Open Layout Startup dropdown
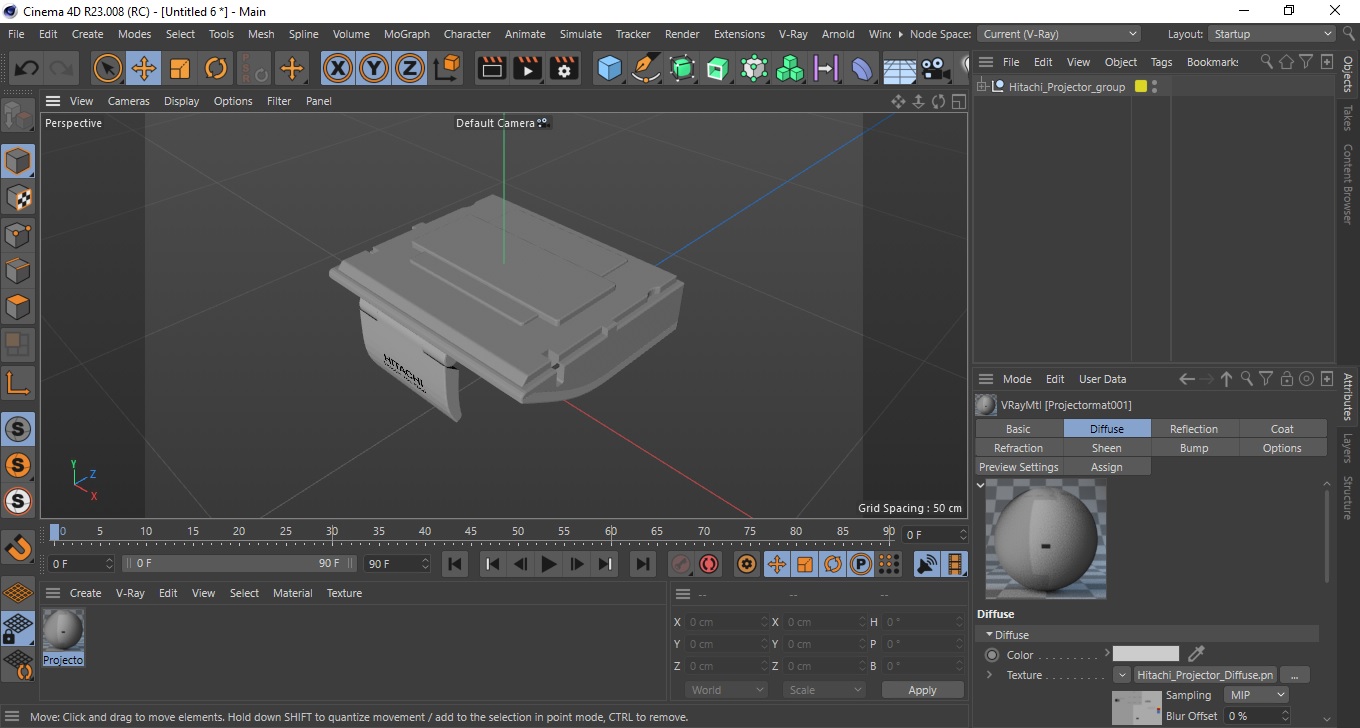1360x728 pixels. (x=1273, y=34)
